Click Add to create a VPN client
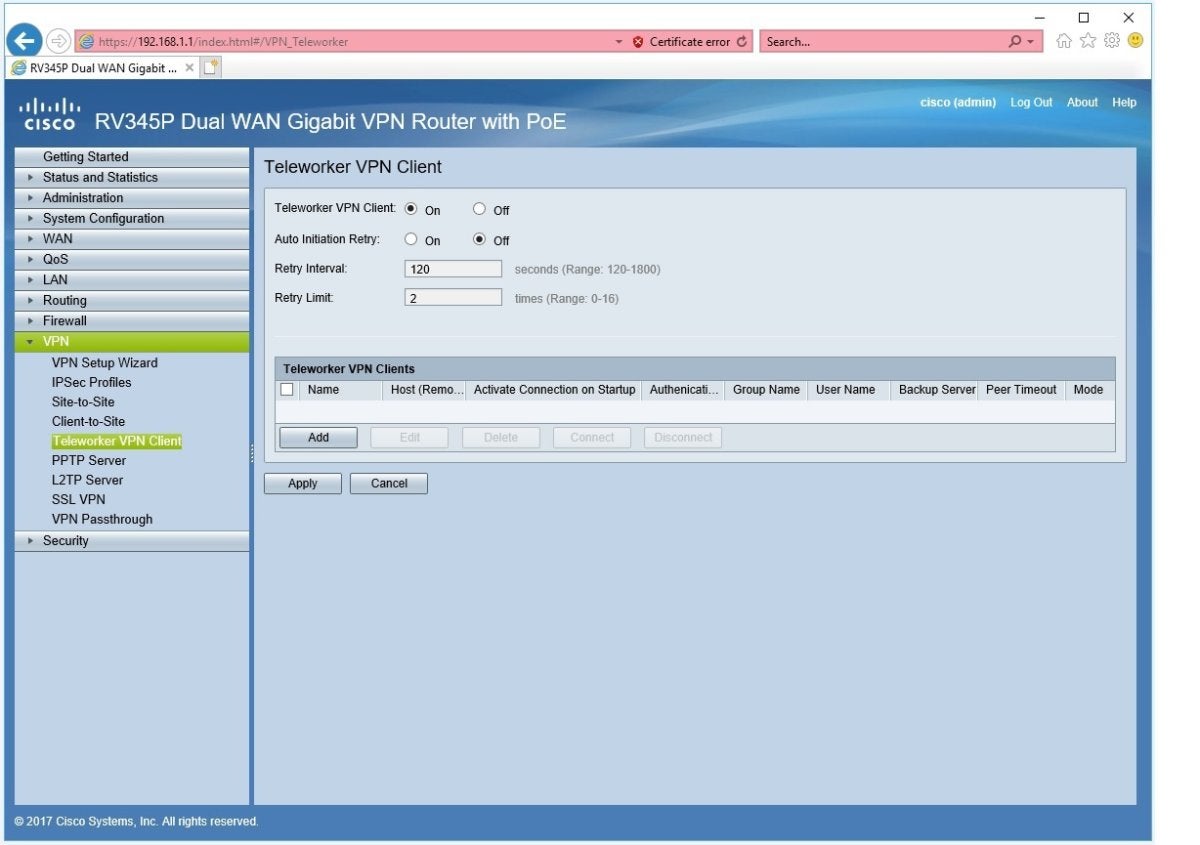This screenshot has height=845, width=1200. coord(318,437)
